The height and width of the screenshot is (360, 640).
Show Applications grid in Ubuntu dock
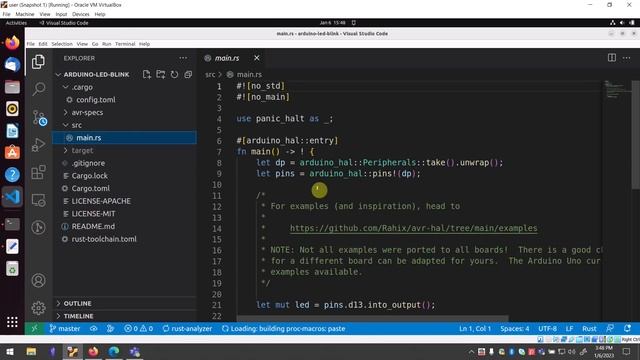(x=12, y=322)
